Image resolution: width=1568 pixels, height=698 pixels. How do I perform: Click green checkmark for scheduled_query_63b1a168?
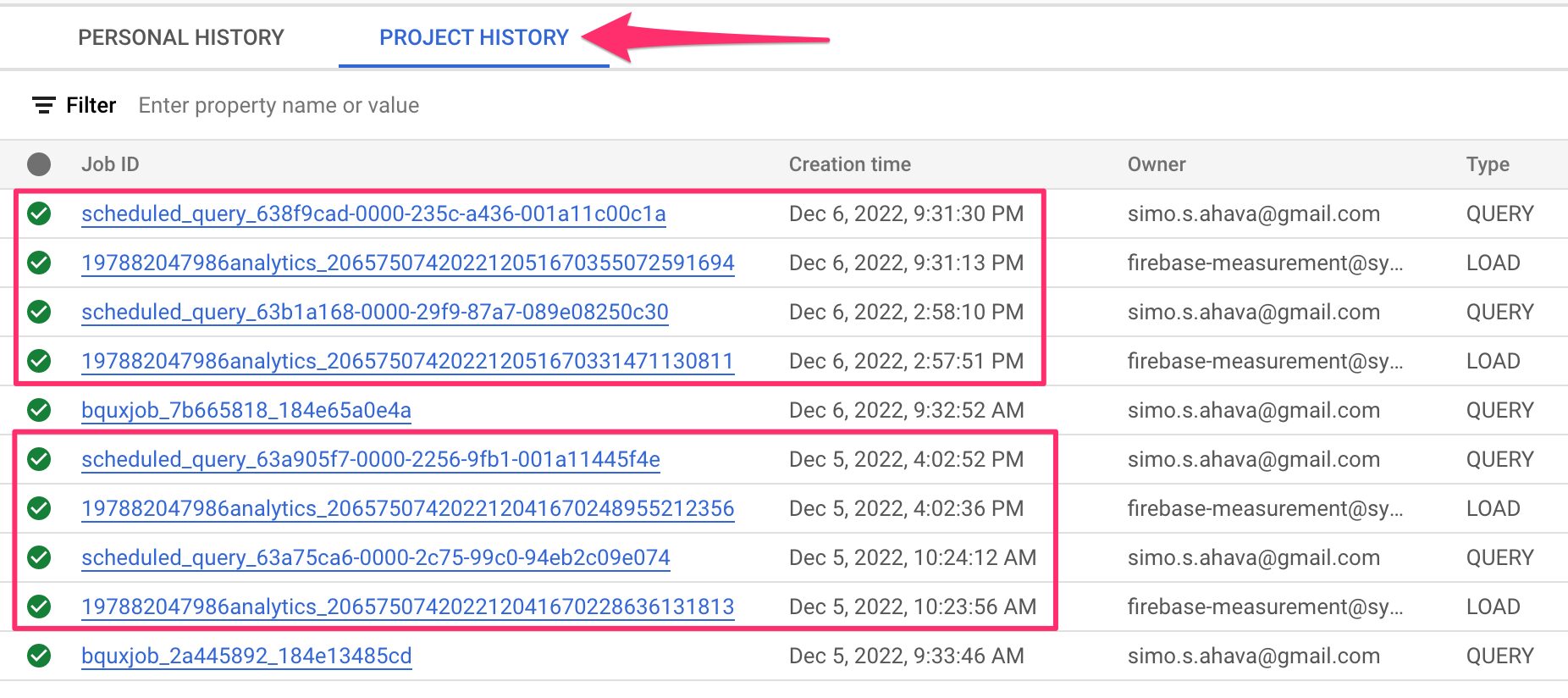click(39, 312)
